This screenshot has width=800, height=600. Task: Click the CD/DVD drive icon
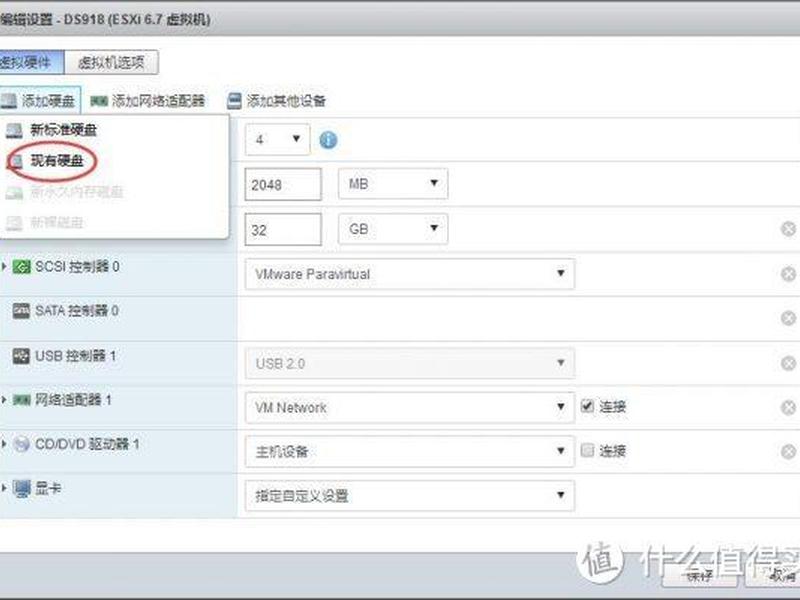click(x=21, y=444)
